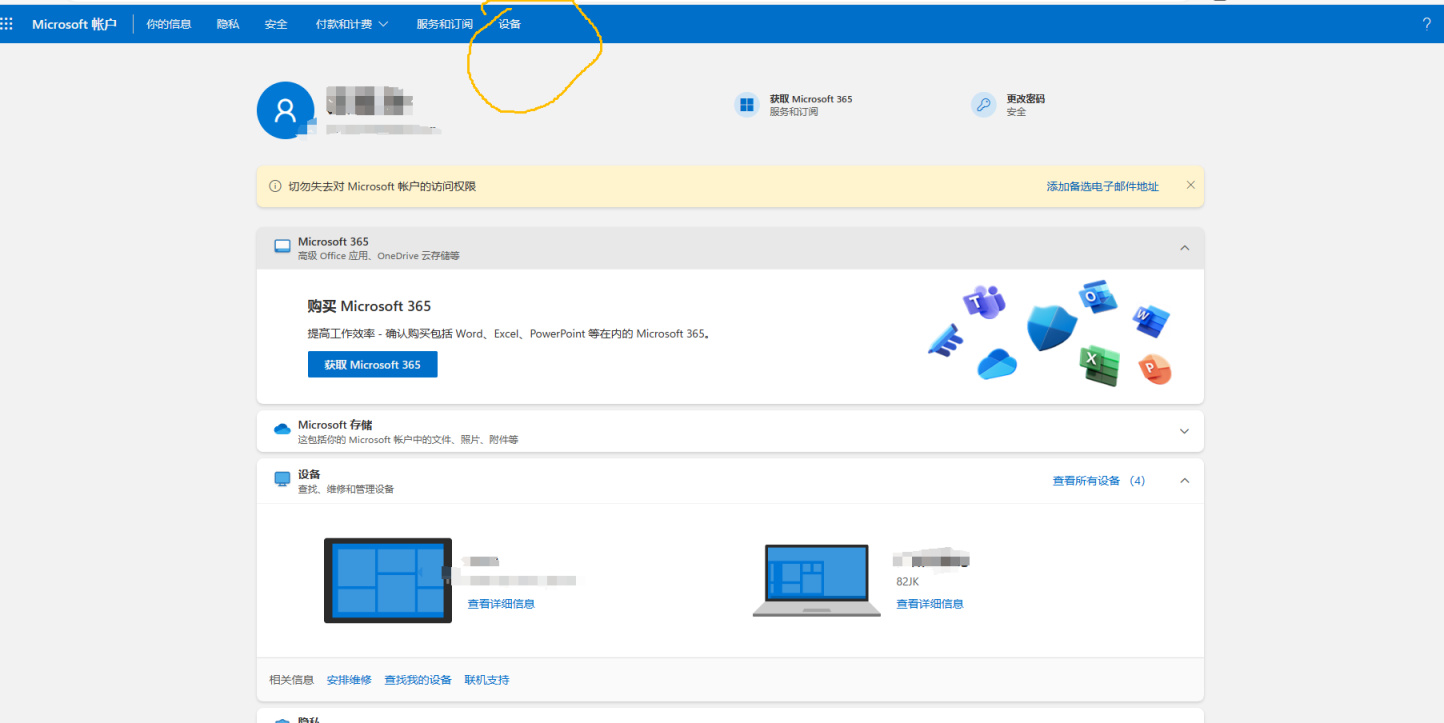1444x723 pixels.
Task: Click the monitor icon of the 设备 section
Action: 282,480
